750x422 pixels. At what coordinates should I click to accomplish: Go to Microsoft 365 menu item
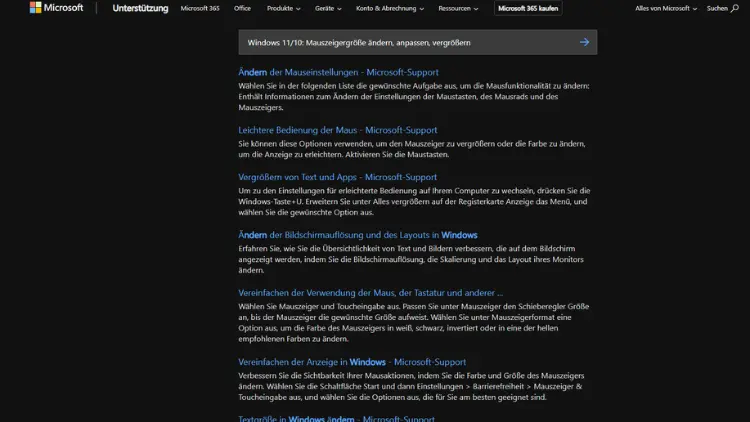[x=200, y=8]
